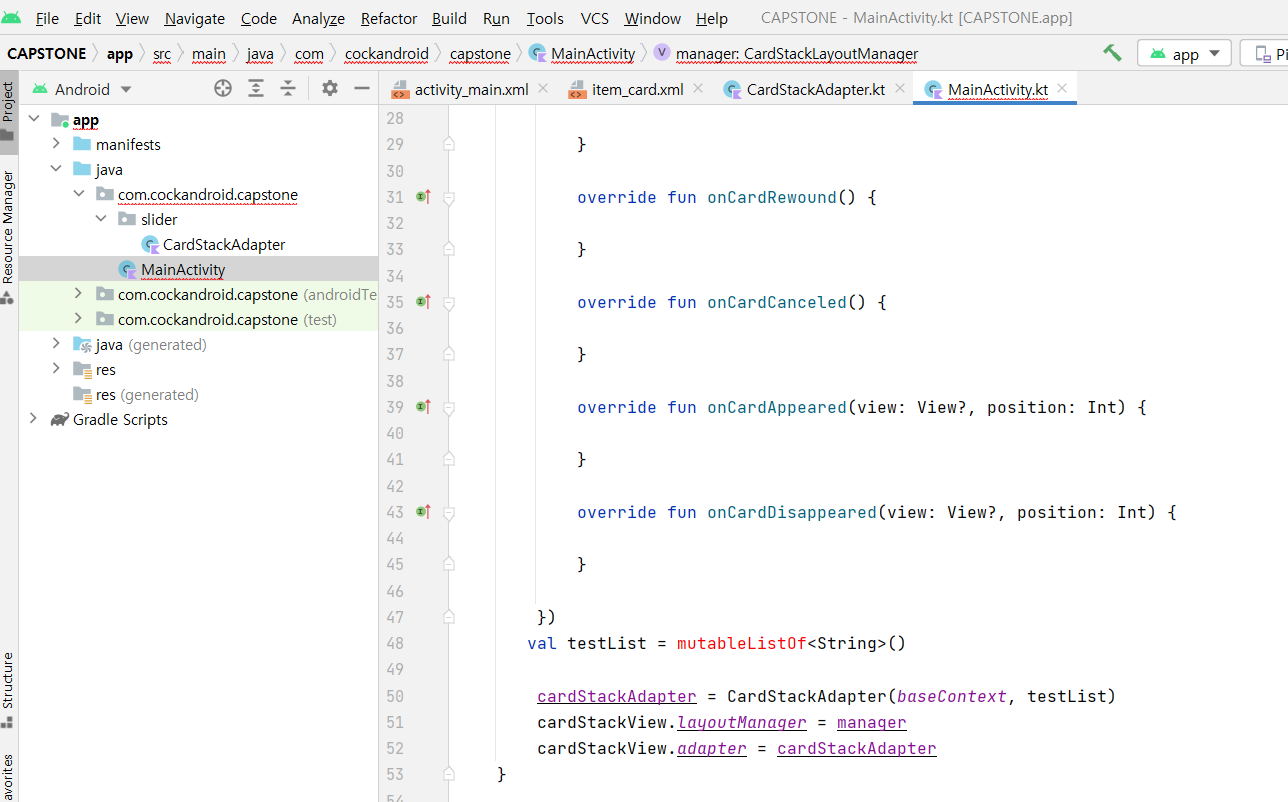Click the manager: CardStackLayoutManager breadcrumb
The height and width of the screenshot is (802, 1288).
pyautogui.click(x=786, y=54)
